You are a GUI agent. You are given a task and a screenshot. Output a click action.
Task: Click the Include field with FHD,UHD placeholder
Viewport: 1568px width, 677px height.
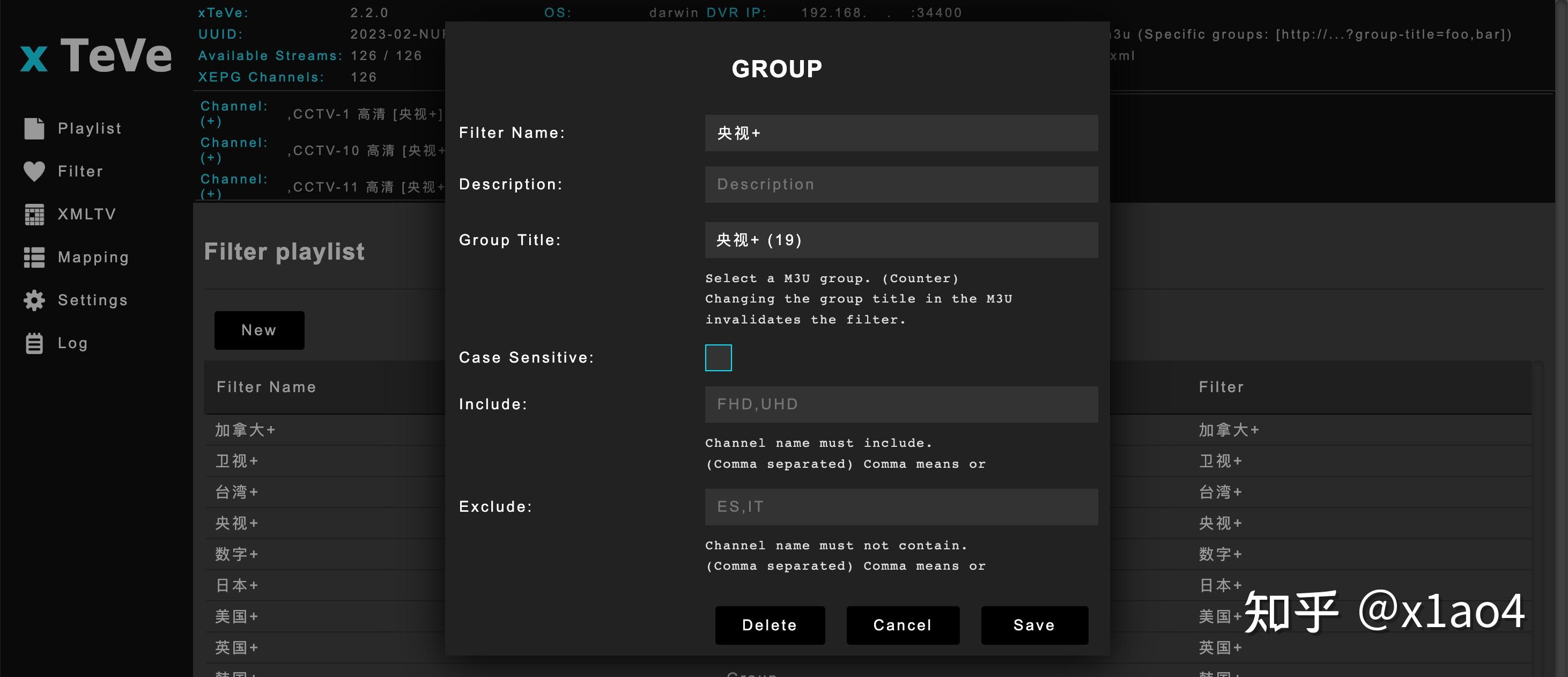click(x=901, y=403)
